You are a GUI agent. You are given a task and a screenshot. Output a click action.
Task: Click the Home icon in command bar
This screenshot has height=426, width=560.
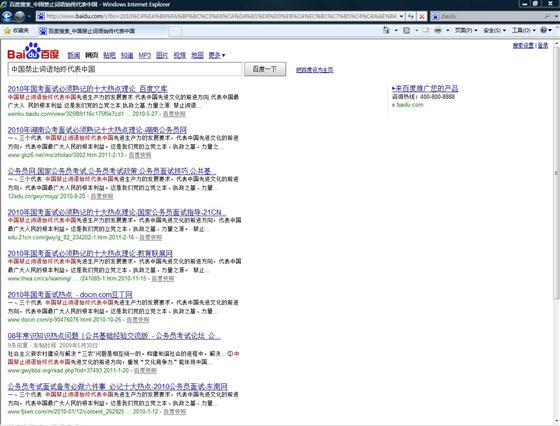click(386, 30)
